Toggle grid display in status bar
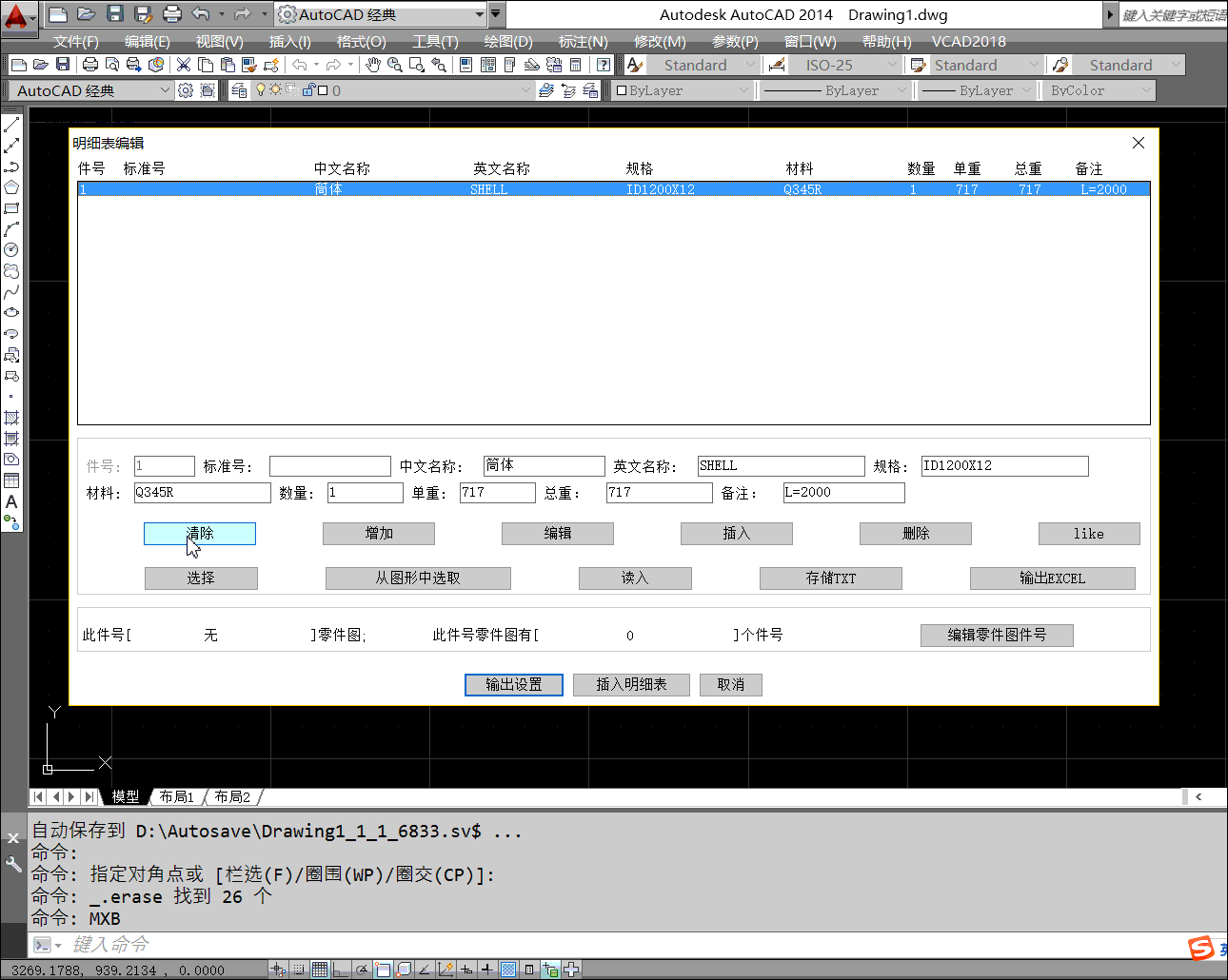 click(320, 970)
